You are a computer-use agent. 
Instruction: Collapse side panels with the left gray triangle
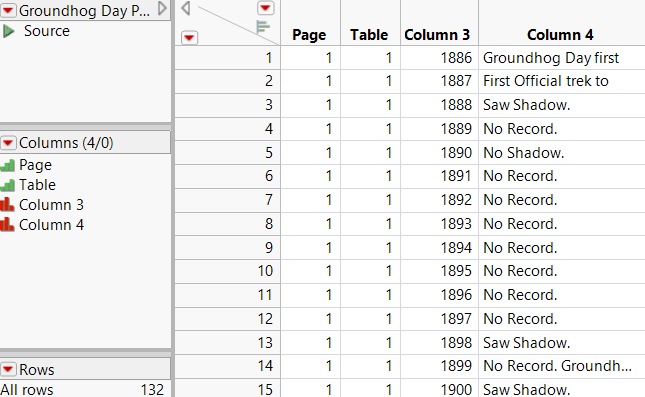point(186,8)
